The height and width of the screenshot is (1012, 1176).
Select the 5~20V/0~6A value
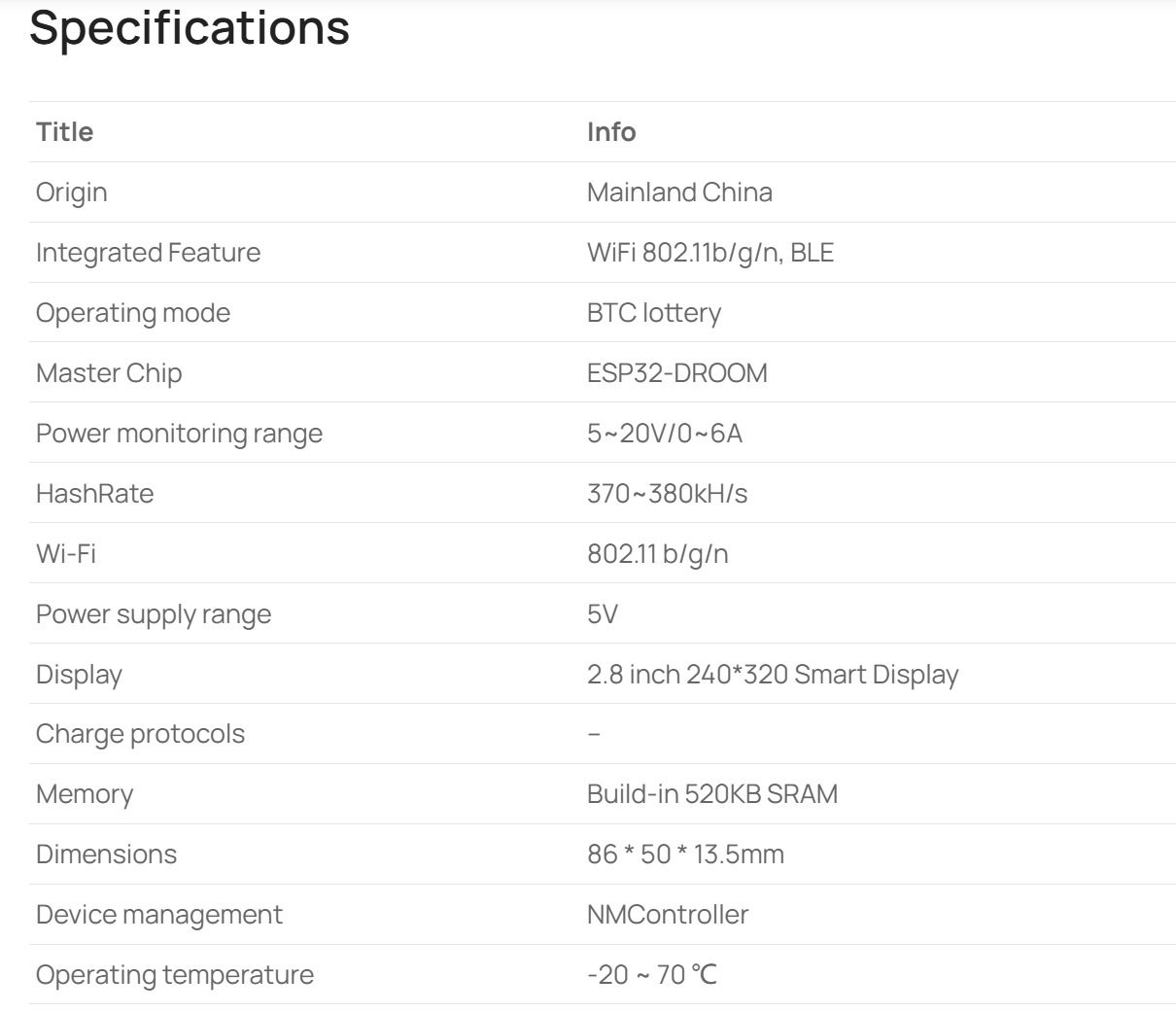pyautogui.click(x=664, y=434)
